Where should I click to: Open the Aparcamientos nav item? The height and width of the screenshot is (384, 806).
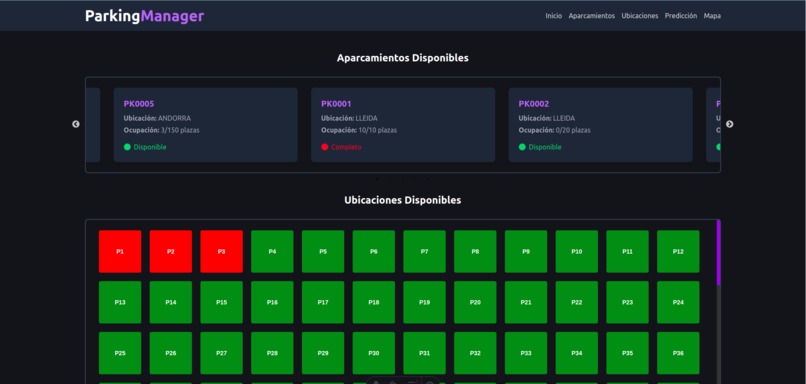point(592,16)
